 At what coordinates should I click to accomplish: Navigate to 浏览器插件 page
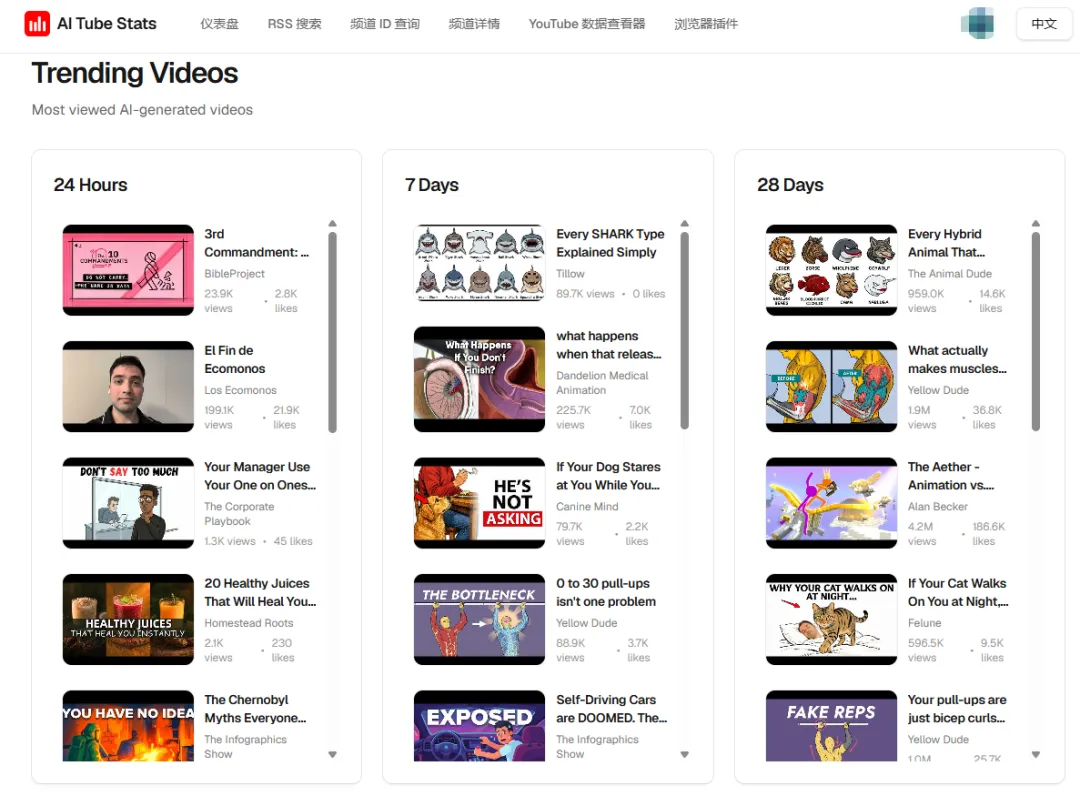[x=706, y=24]
